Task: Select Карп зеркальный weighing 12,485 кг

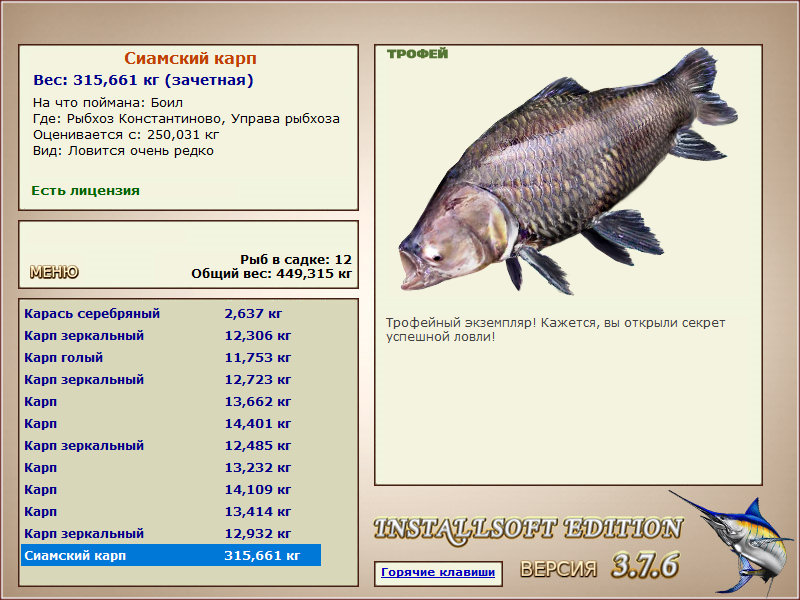Action: tap(171, 445)
